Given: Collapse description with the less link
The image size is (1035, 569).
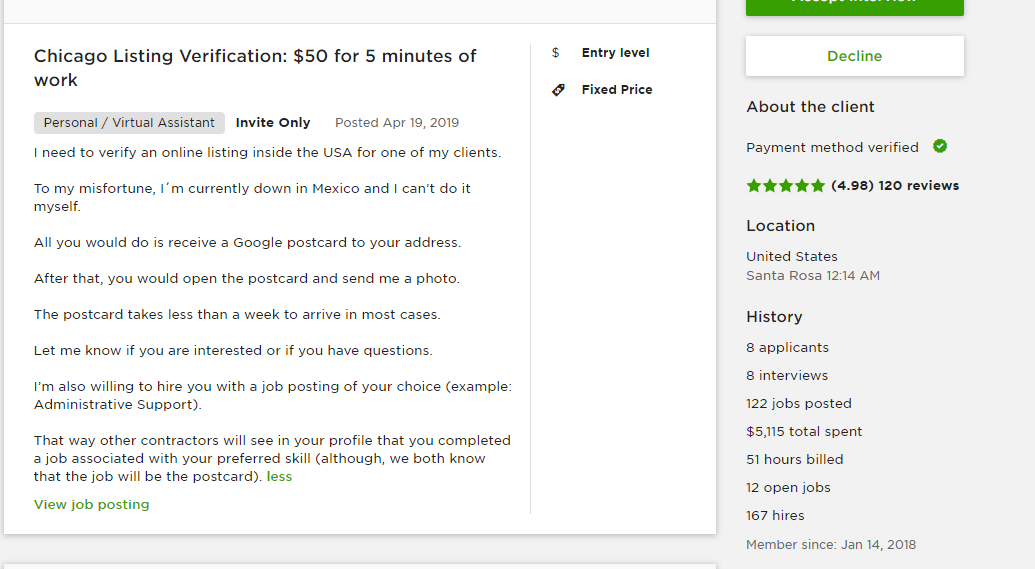Looking at the screenshot, I should 279,477.
